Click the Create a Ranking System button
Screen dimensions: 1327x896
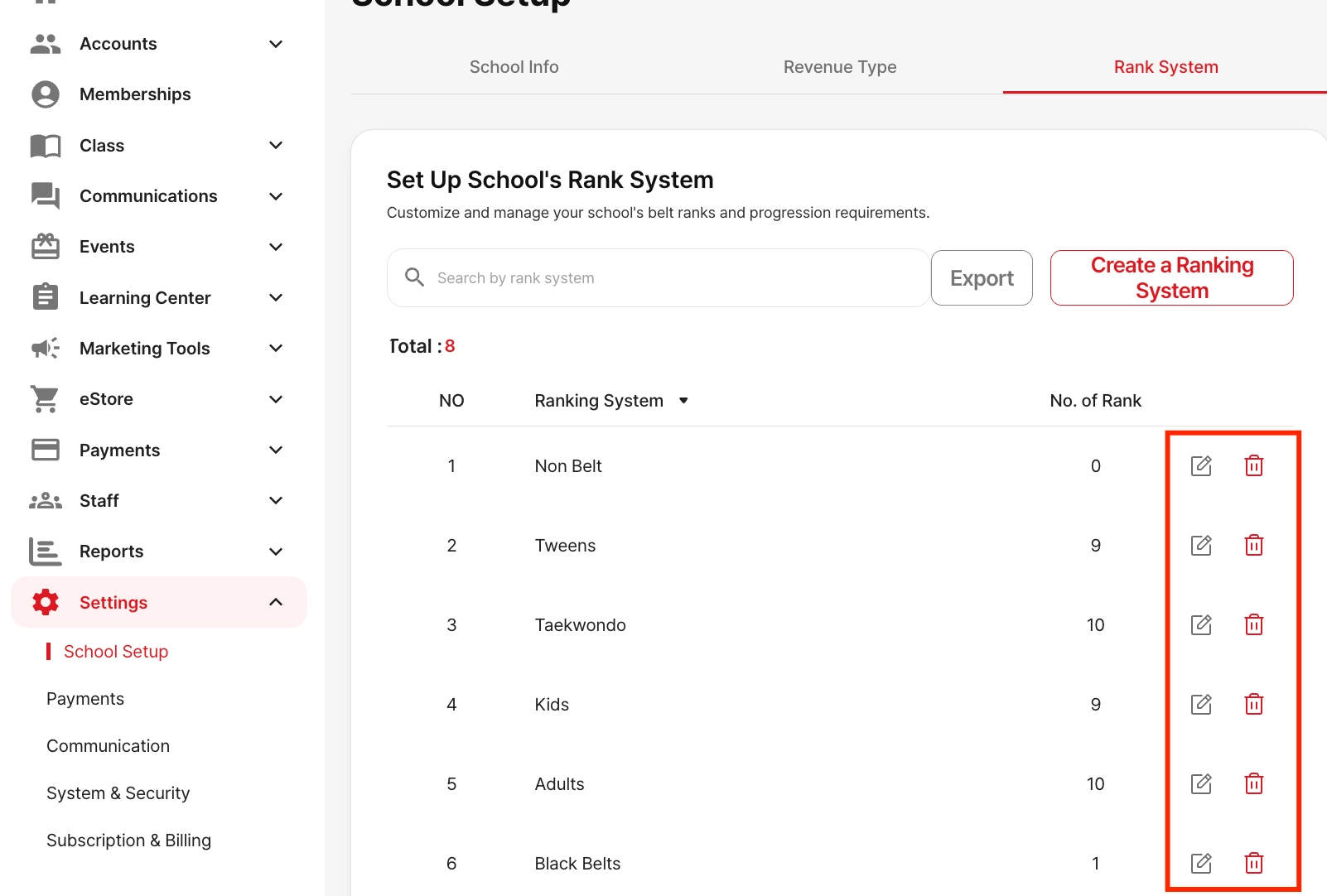pos(1171,277)
